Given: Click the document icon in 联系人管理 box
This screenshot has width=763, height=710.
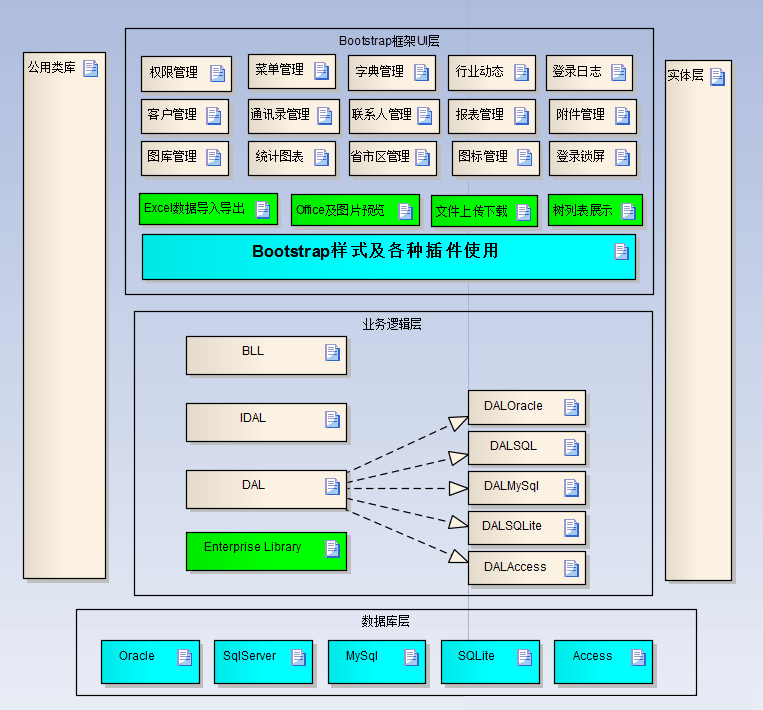Looking at the screenshot, I should (425, 116).
